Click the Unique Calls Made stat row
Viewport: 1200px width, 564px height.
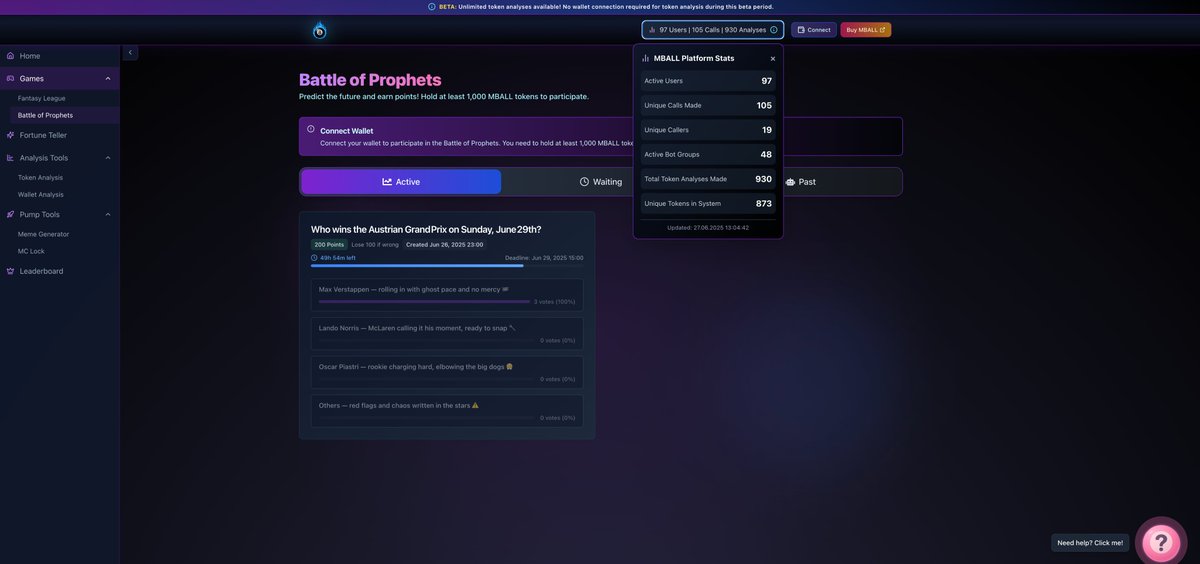pos(708,105)
